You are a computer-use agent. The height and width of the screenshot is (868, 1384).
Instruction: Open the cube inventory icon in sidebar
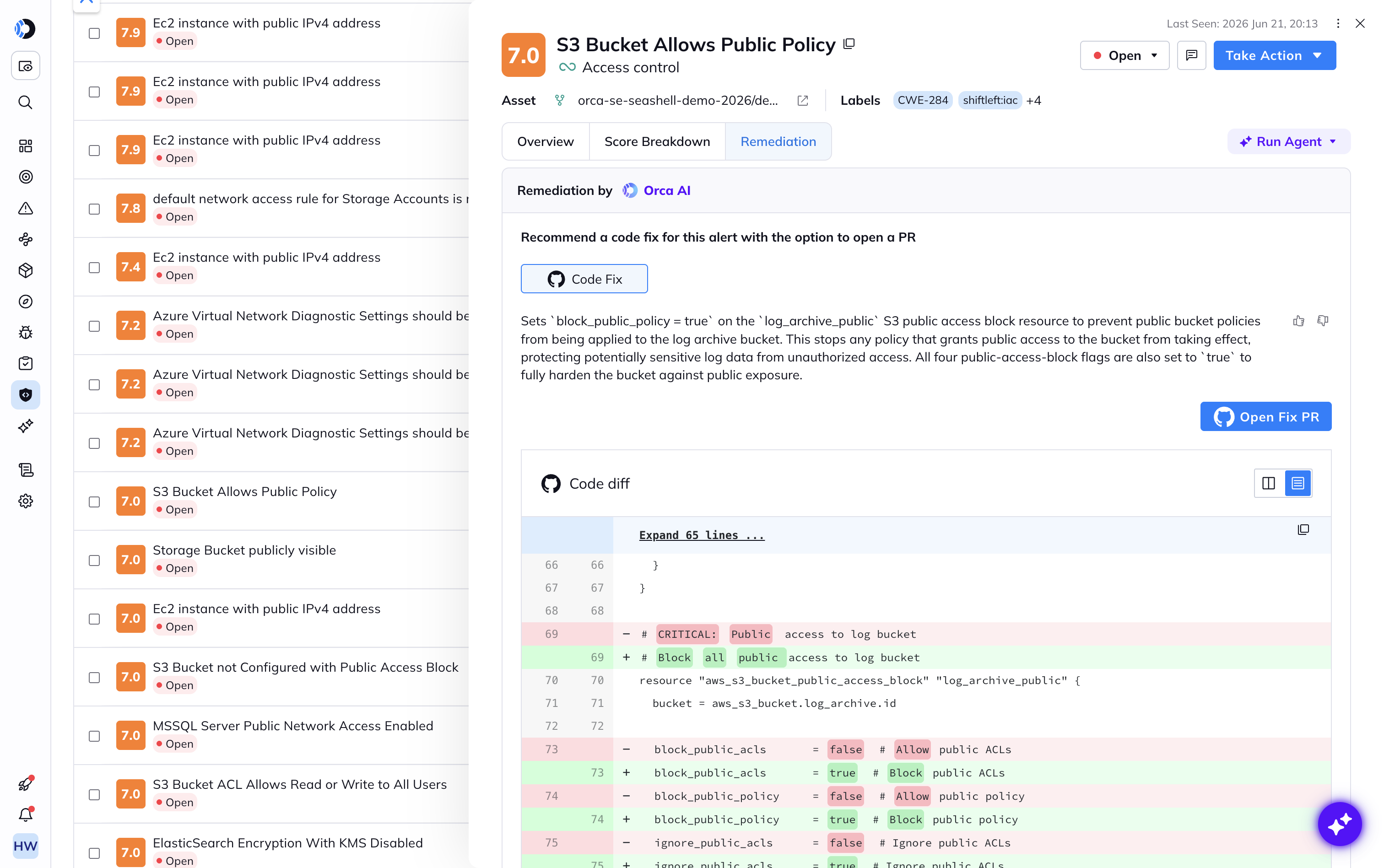(x=25, y=270)
